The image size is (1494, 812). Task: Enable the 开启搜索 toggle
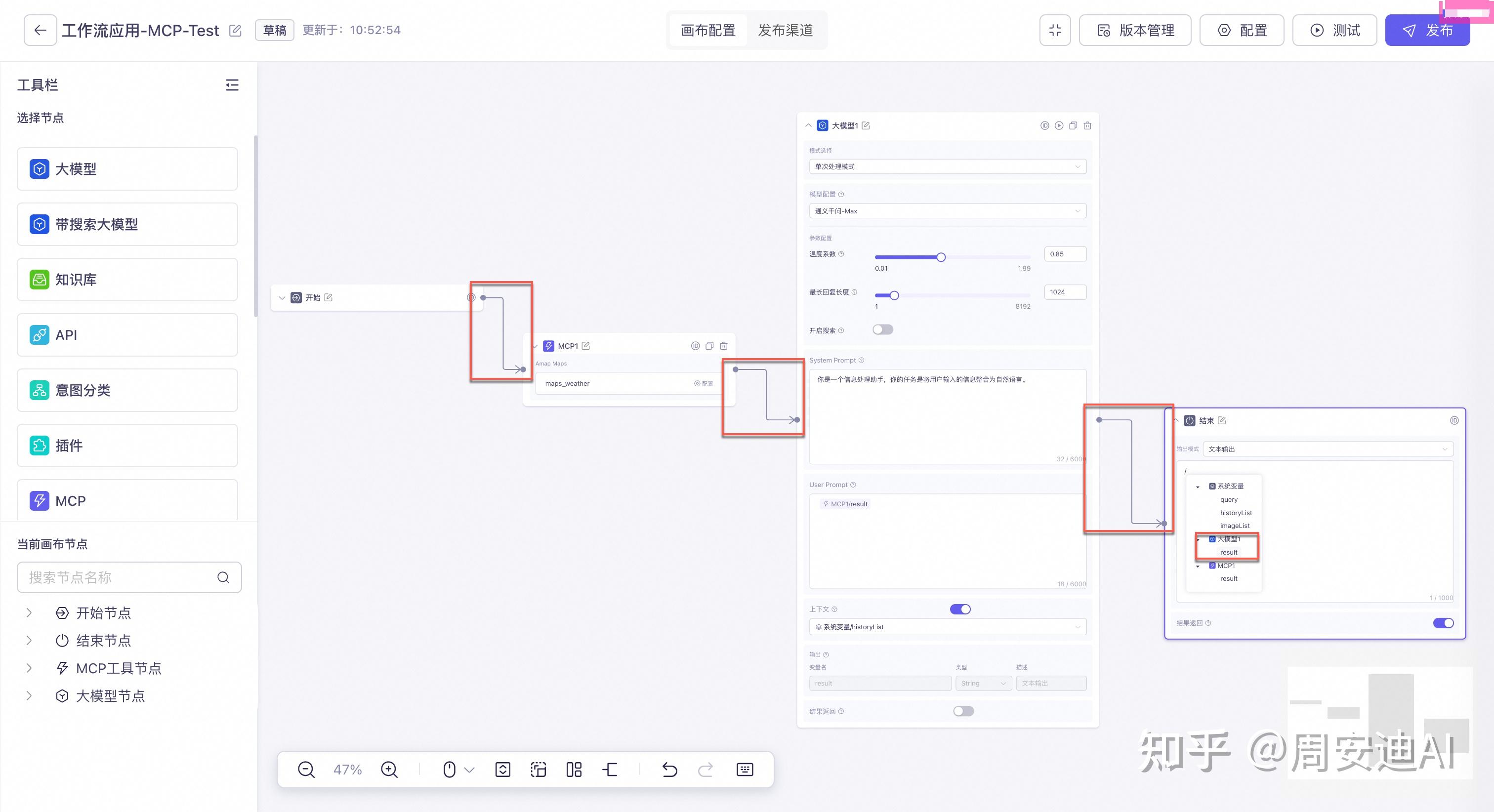(x=883, y=330)
